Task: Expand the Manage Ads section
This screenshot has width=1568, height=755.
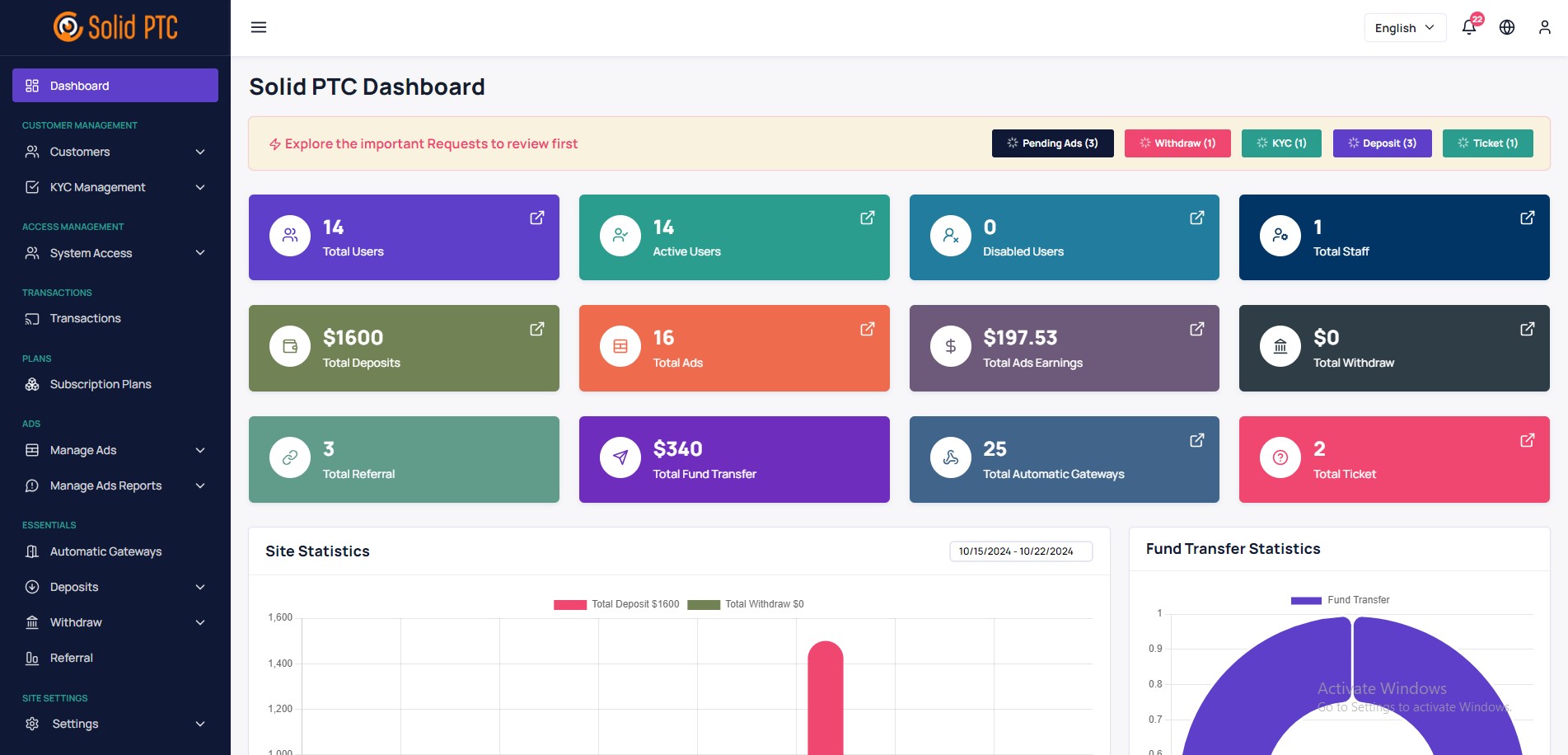Action: tap(82, 450)
